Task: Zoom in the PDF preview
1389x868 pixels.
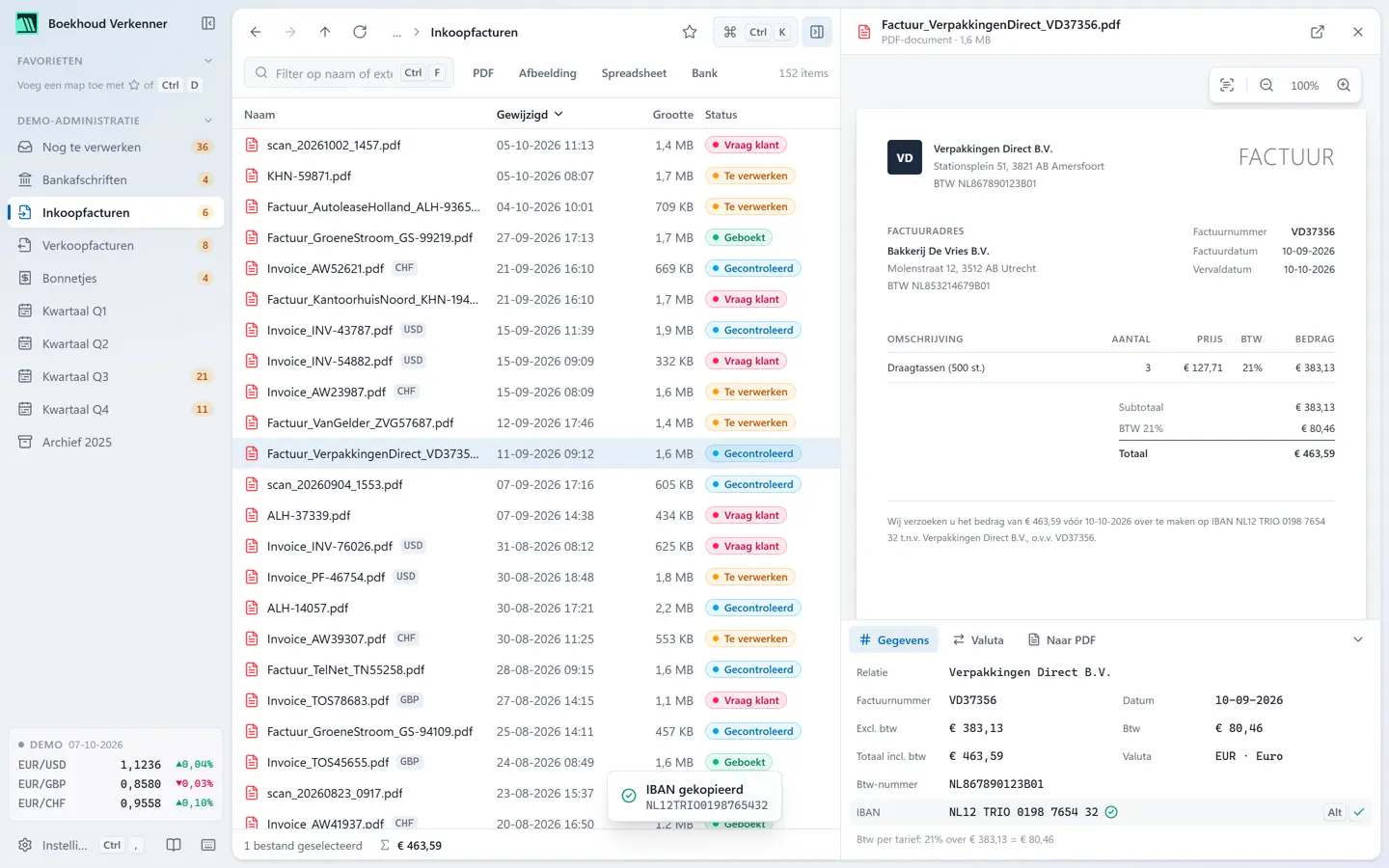Action: (1344, 85)
